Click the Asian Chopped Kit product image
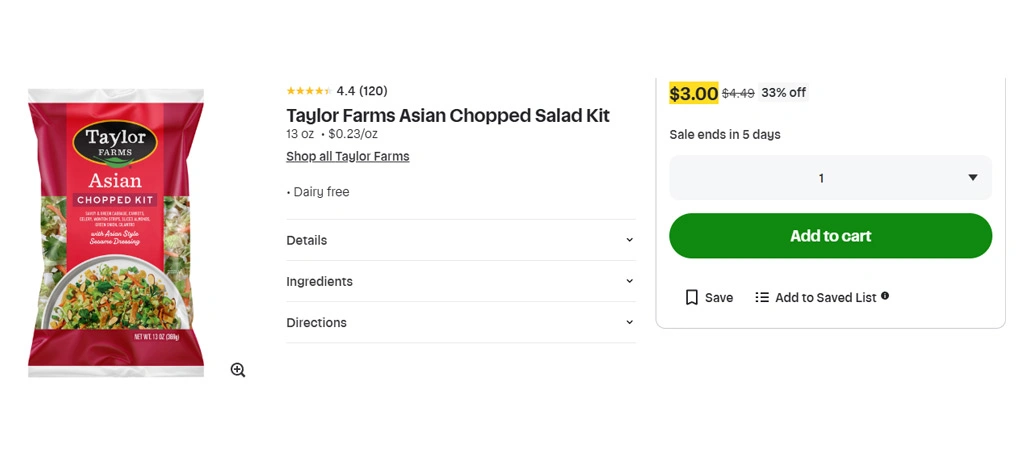The image size is (1026, 466). [x=116, y=233]
